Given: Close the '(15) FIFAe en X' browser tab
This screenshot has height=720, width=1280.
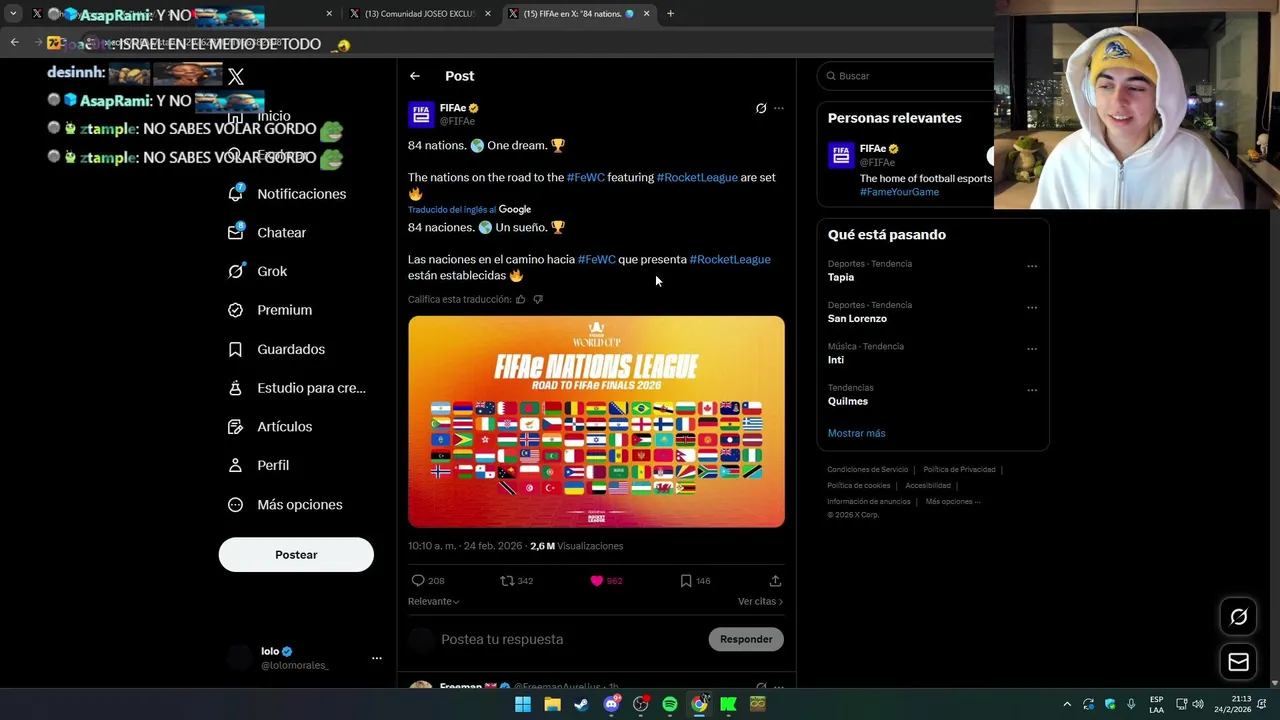Looking at the screenshot, I should coord(646,14).
